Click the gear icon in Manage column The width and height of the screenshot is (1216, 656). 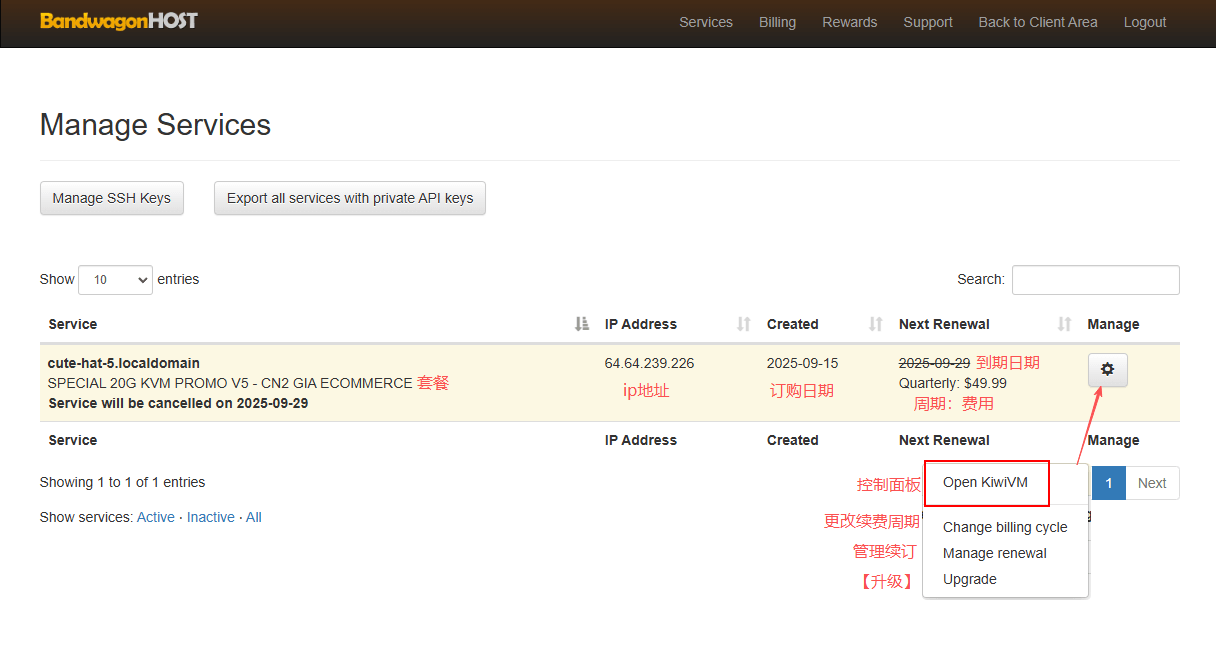pyautogui.click(x=1107, y=370)
